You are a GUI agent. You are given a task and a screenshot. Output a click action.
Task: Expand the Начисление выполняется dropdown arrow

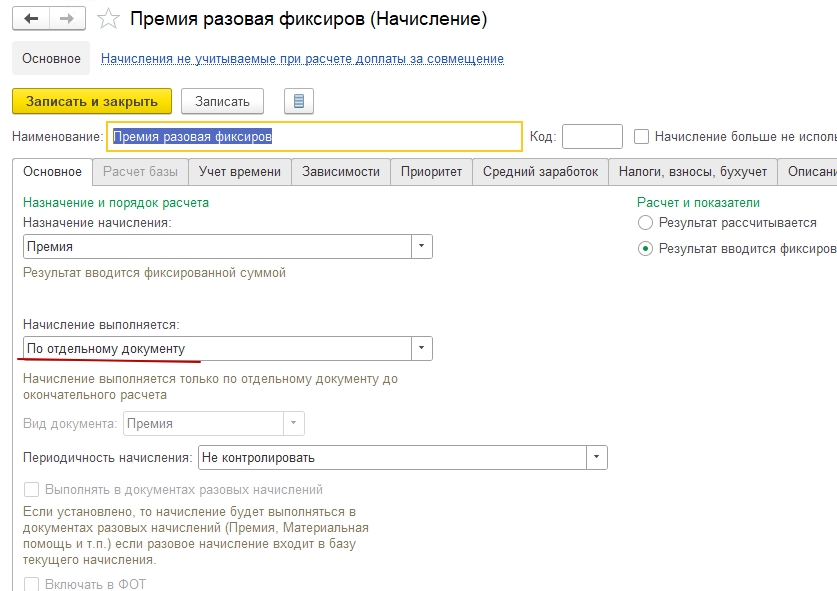coord(422,348)
